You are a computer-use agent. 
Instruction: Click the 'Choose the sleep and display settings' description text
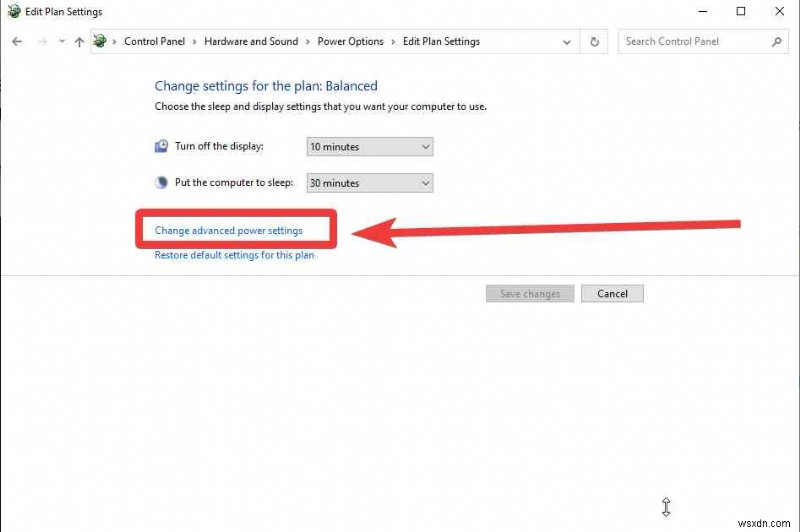point(320,107)
